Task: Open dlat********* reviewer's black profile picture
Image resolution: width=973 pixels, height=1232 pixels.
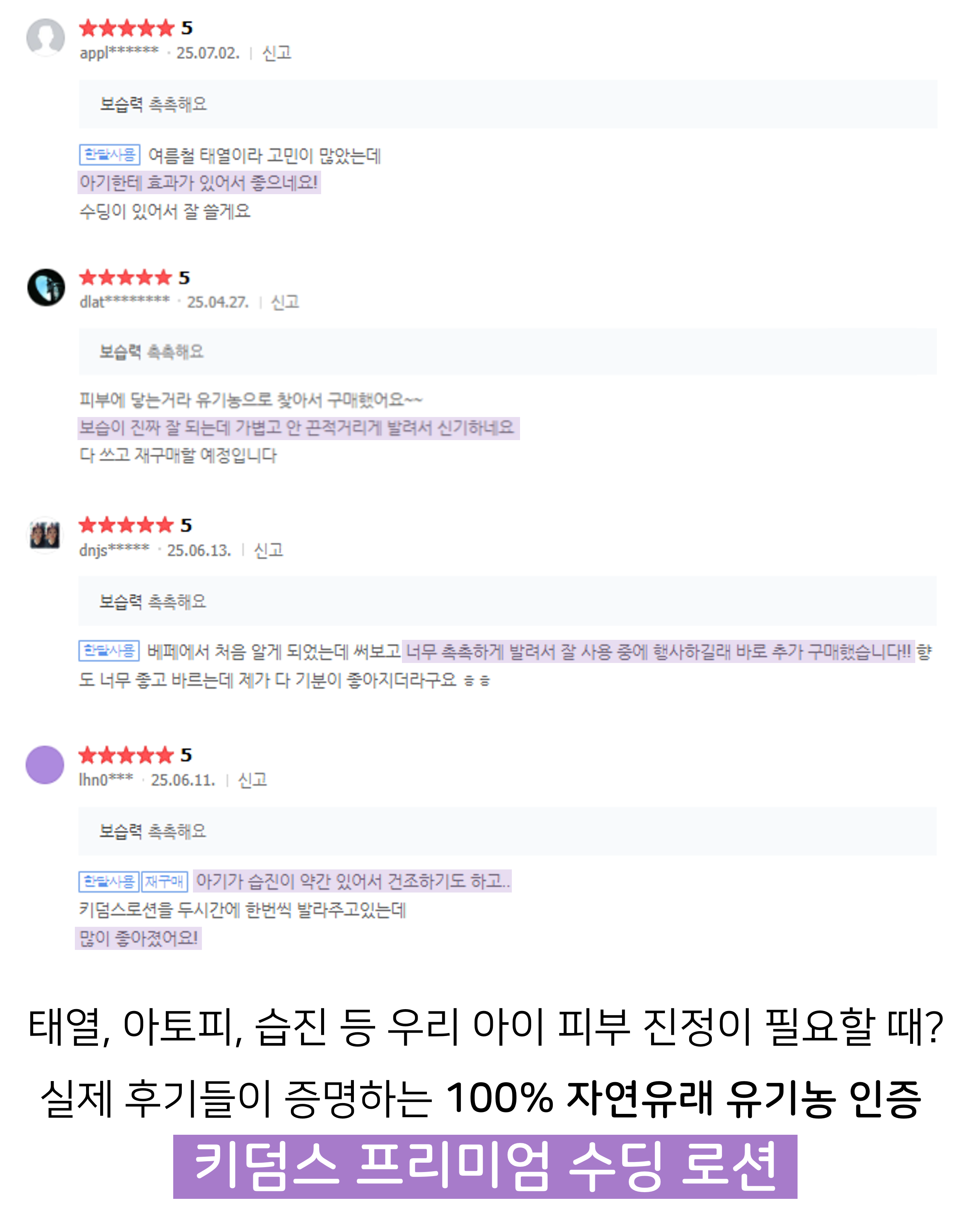Action: pyautogui.click(x=46, y=287)
